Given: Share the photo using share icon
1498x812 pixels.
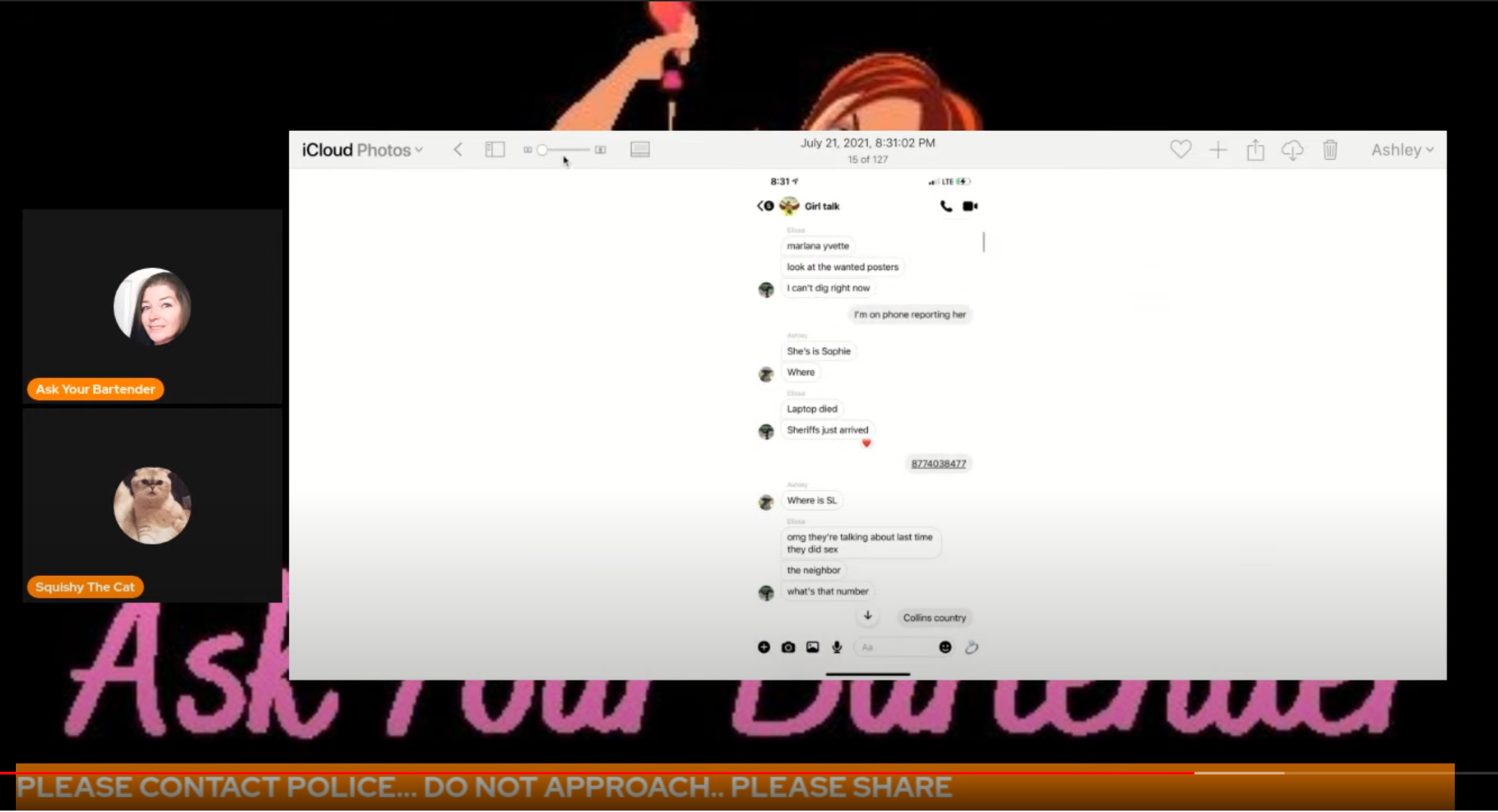Looking at the screenshot, I should pyautogui.click(x=1255, y=149).
